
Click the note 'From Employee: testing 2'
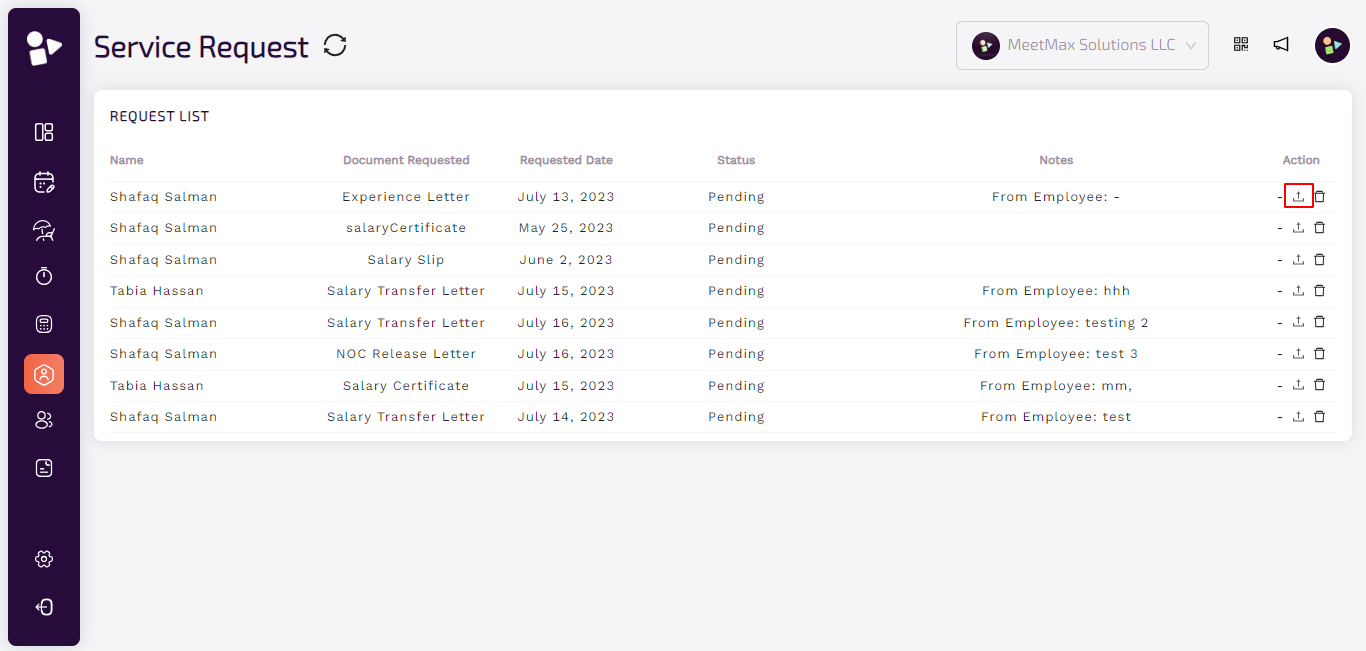tap(1056, 323)
